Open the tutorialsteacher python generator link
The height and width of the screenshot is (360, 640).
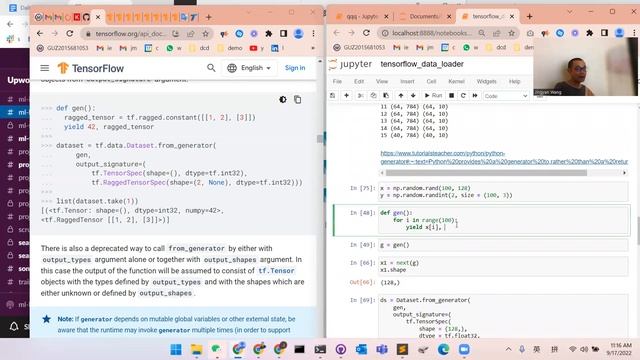[504, 157]
